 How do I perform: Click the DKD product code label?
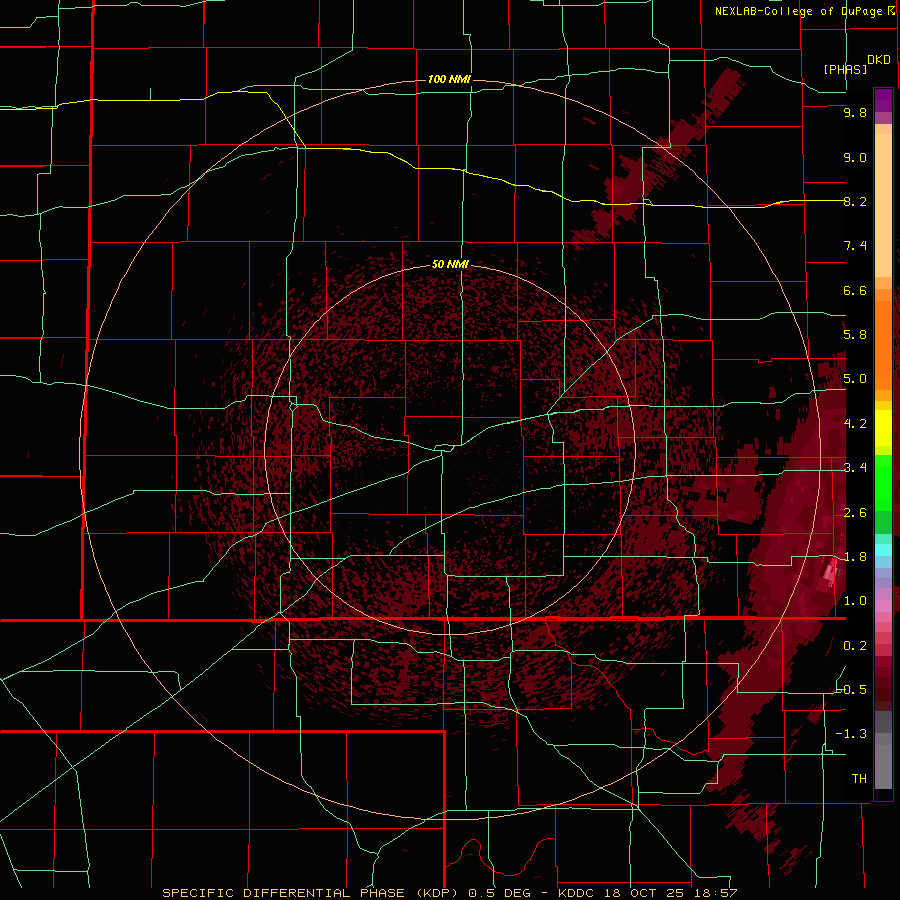pos(879,60)
